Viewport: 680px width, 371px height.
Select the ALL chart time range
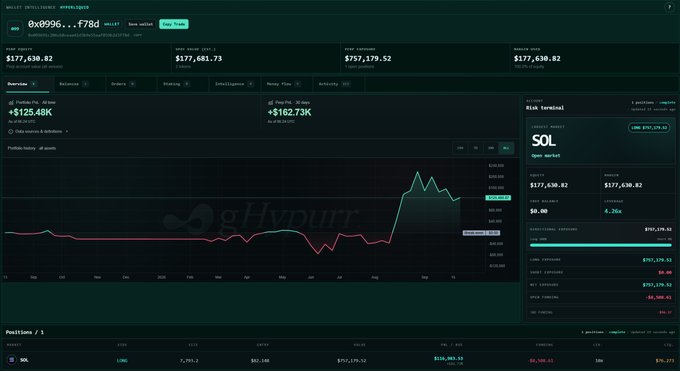point(506,148)
